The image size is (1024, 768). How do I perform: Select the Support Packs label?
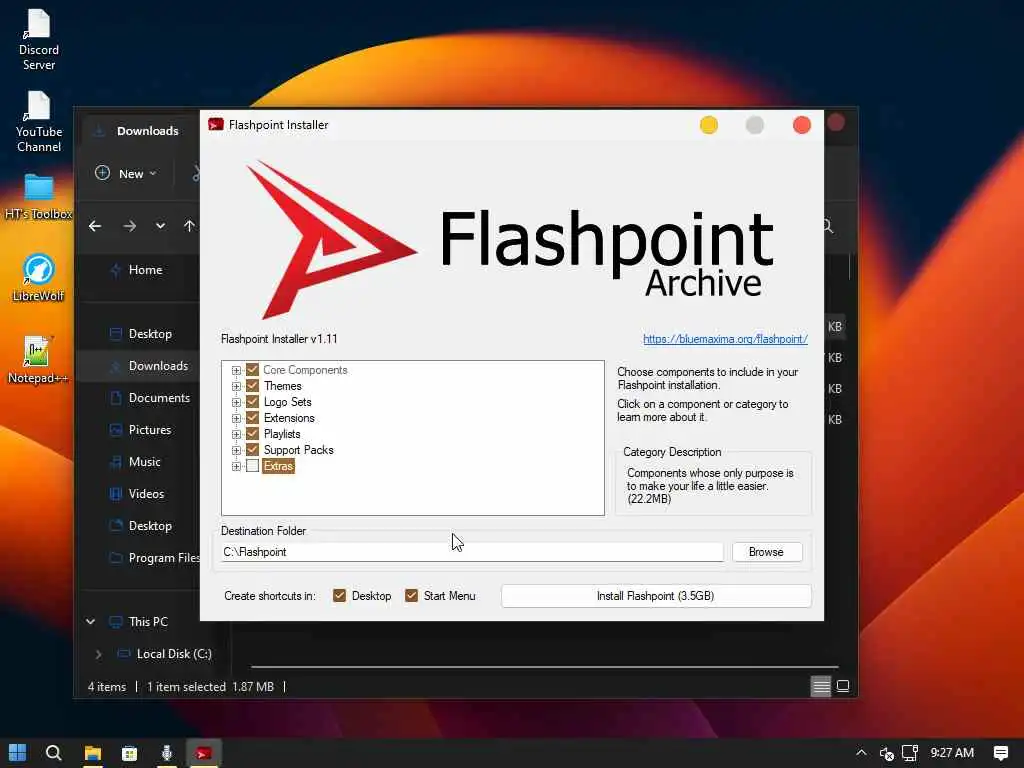point(298,450)
